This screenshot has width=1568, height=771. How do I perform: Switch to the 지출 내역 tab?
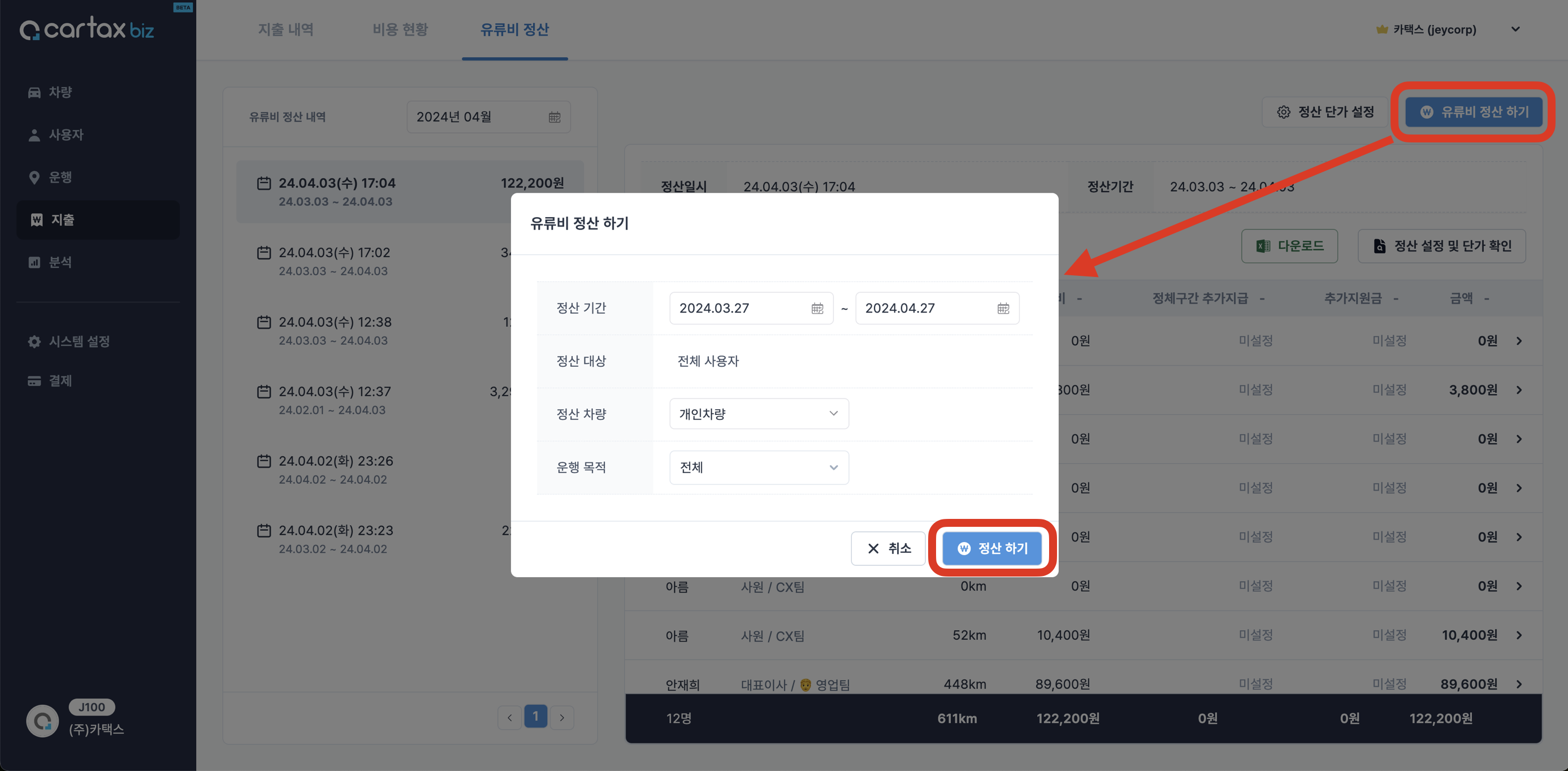[285, 29]
